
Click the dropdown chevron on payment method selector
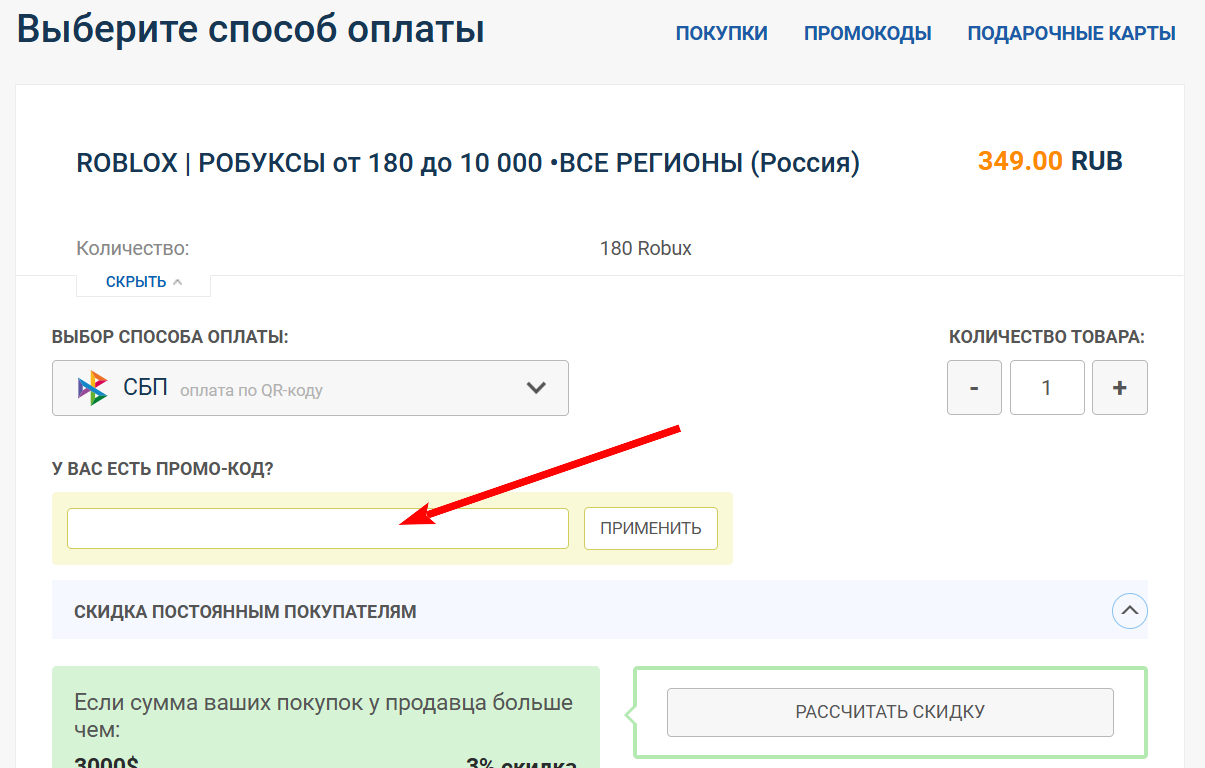(536, 387)
